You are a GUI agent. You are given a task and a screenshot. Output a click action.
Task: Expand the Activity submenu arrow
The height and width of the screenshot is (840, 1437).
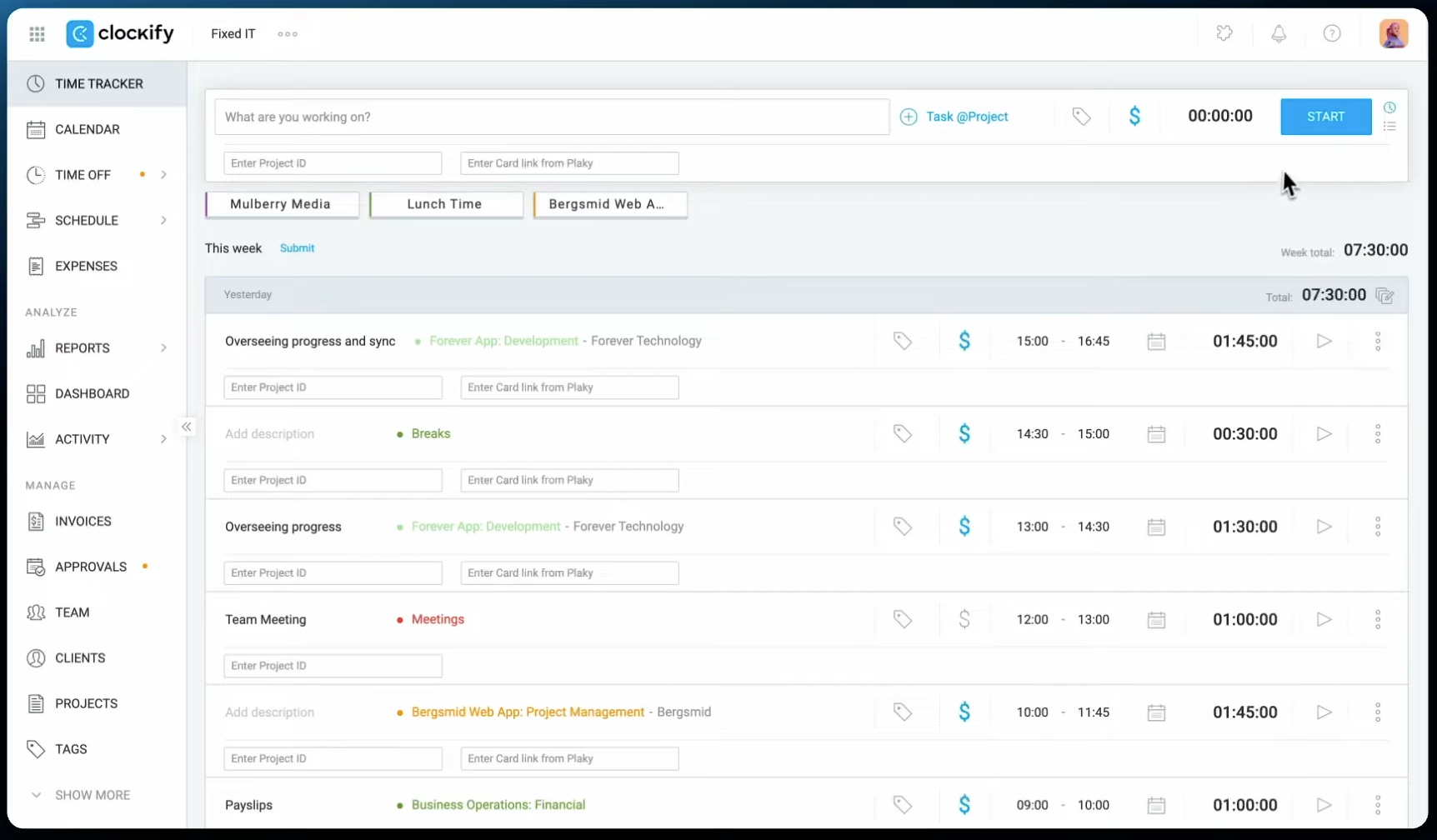163,439
